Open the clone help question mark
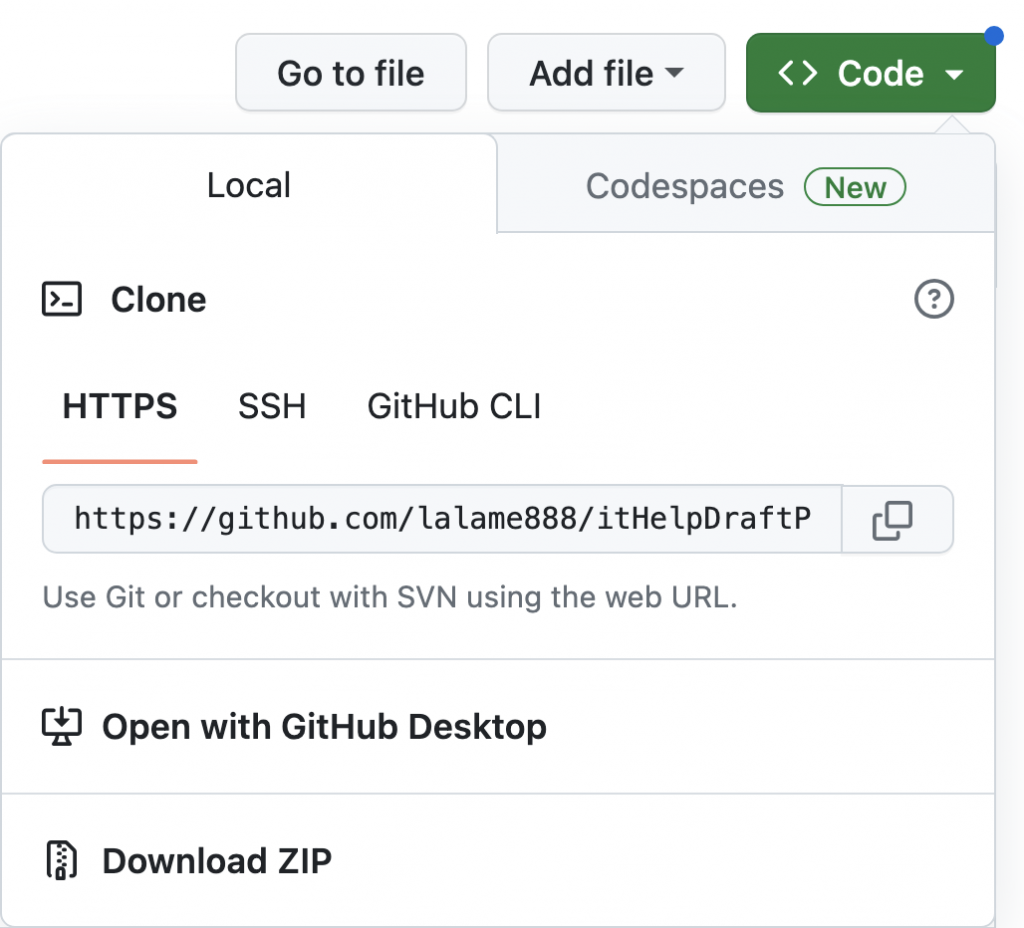 934,299
